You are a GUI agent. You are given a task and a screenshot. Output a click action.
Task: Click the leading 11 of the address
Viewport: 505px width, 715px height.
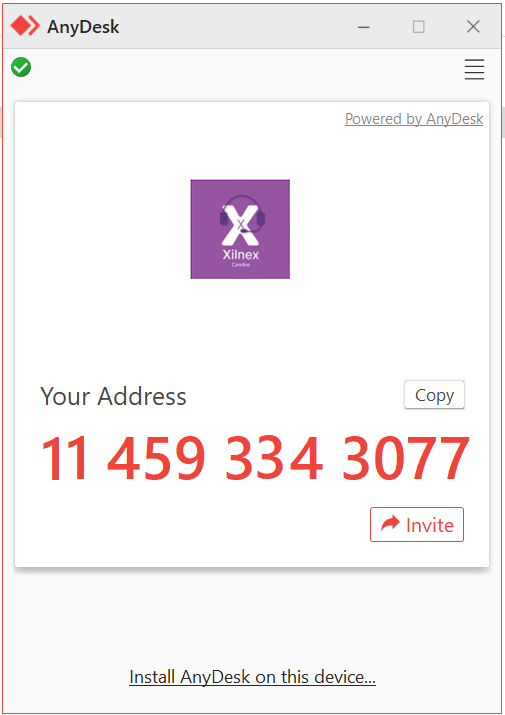click(64, 458)
